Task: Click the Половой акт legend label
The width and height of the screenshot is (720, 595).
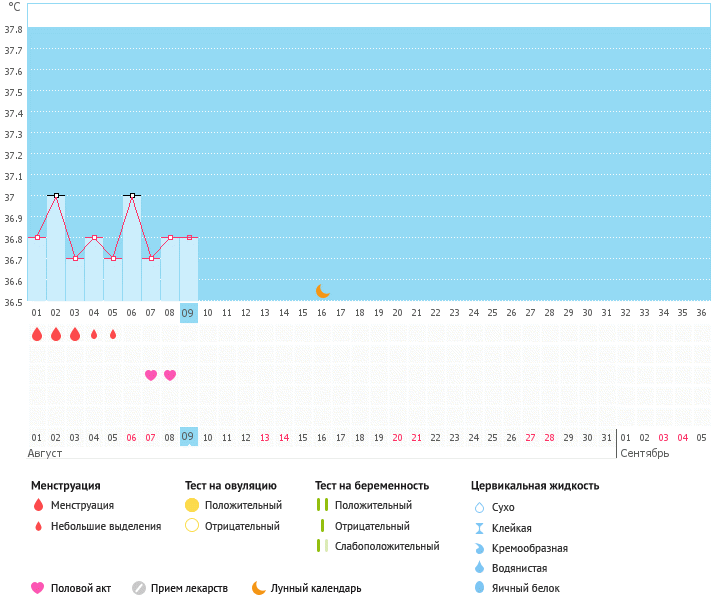Action: [x=82, y=588]
